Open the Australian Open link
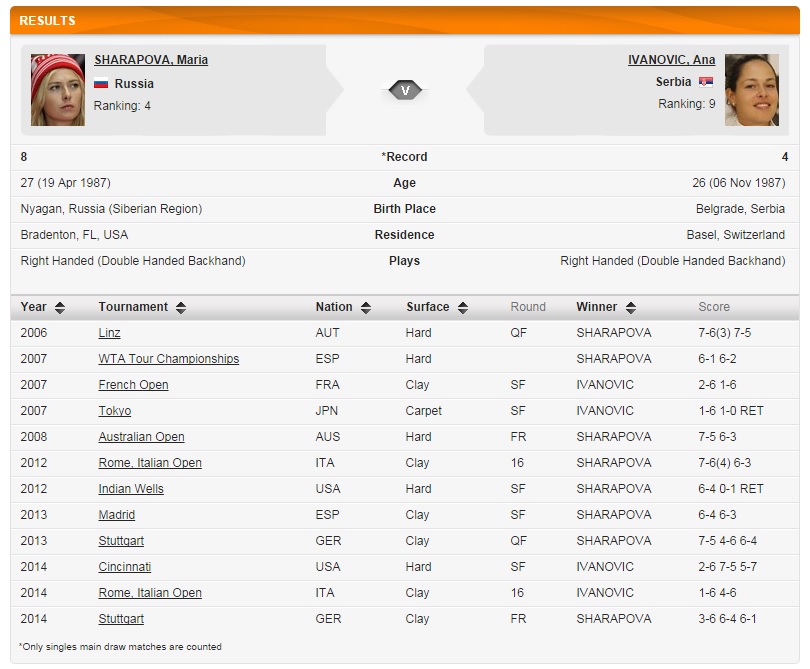The width and height of the screenshot is (810, 669). click(141, 437)
